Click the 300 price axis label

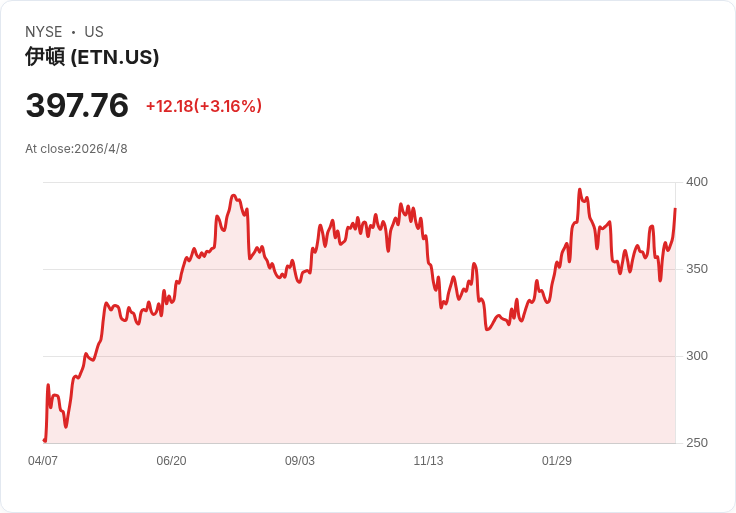pos(697,356)
